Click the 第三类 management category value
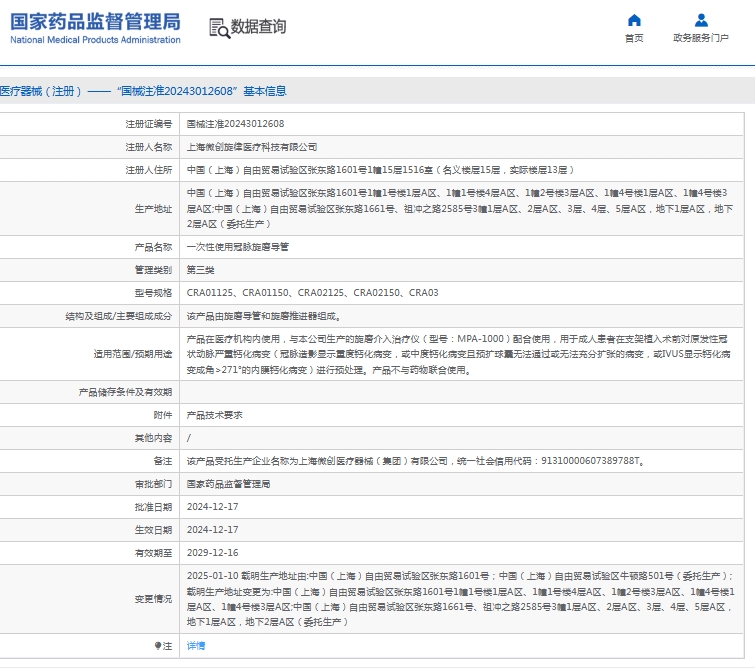 pyautogui.click(x=200, y=270)
